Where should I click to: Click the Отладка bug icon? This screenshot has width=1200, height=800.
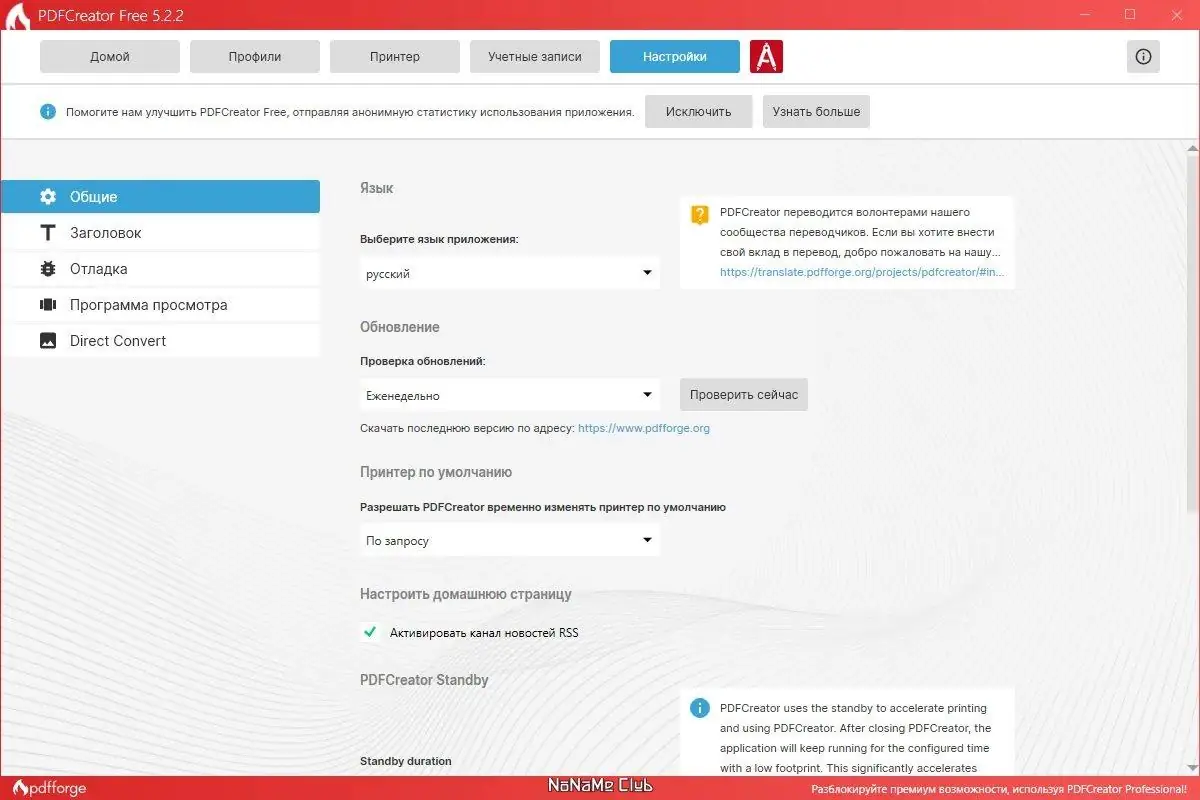[x=48, y=268]
